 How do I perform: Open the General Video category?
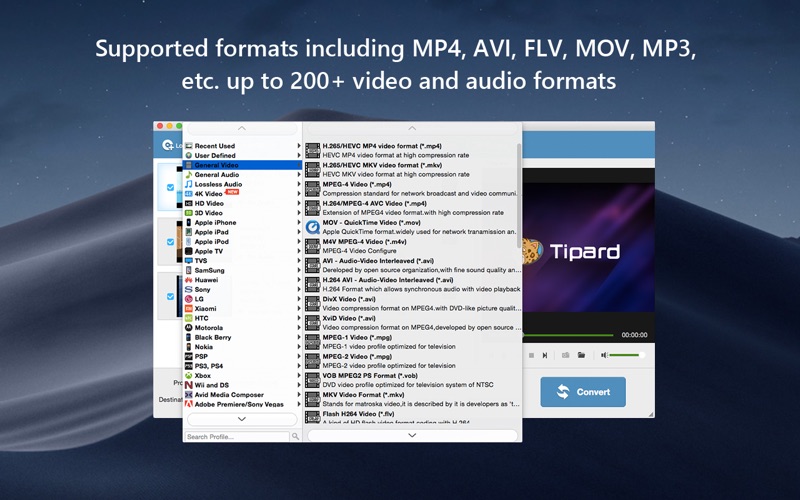(x=242, y=165)
